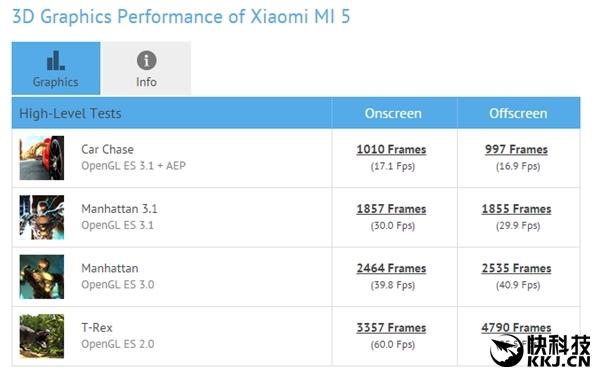
Task: Open the 1855 Frames offscreen result
Action: 516,209
